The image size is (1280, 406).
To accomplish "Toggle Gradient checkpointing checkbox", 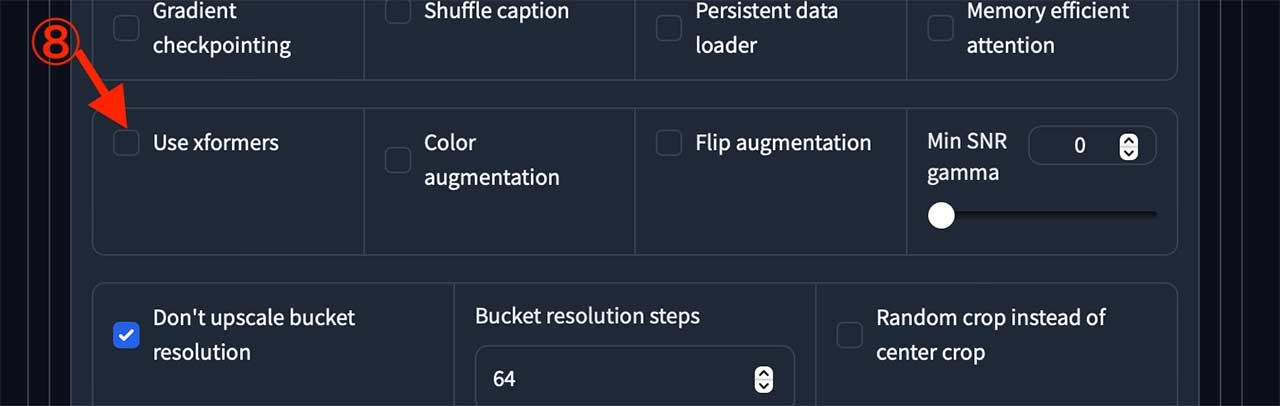I will (126, 28).
